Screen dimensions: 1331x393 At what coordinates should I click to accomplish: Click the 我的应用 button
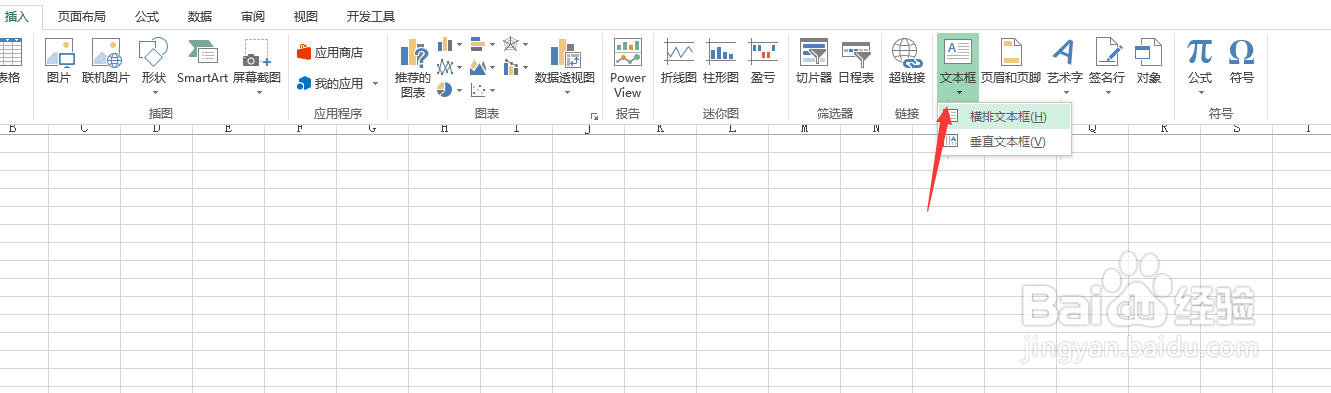point(330,84)
